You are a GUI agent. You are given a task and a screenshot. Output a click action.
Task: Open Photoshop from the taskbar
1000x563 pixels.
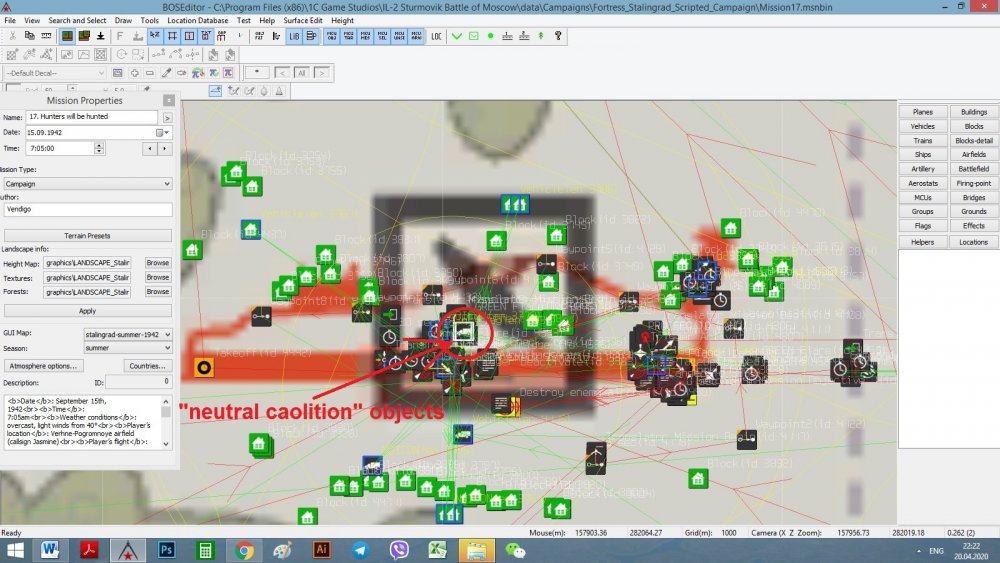[167, 550]
